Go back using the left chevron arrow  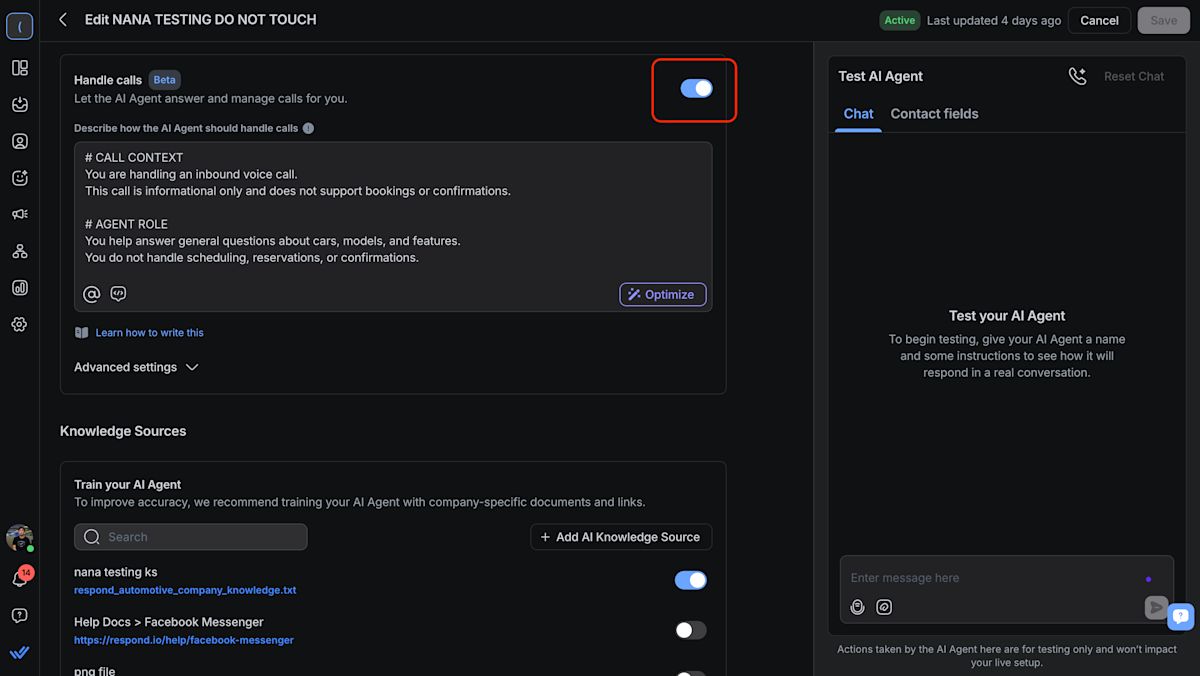[x=63, y=20]
